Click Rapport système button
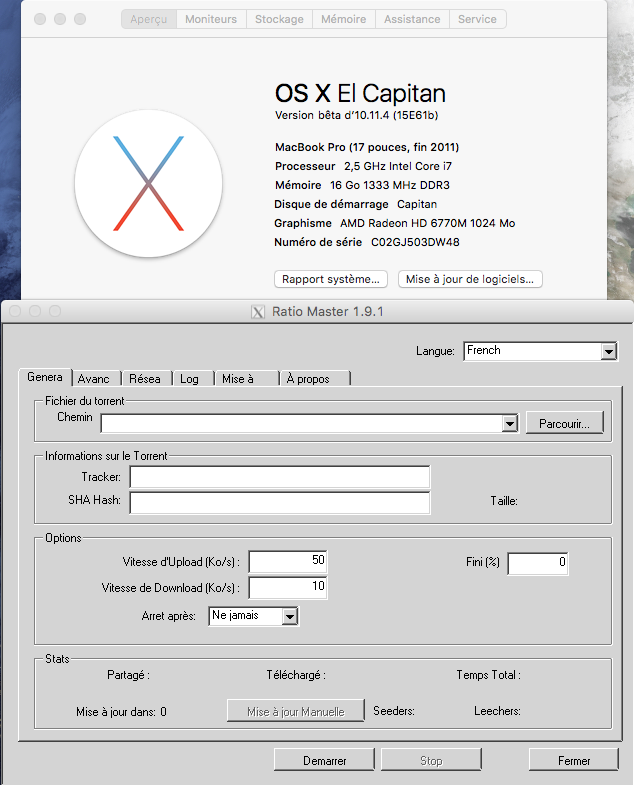The width and height of the screenshot is (634, 785). [331, 279]
